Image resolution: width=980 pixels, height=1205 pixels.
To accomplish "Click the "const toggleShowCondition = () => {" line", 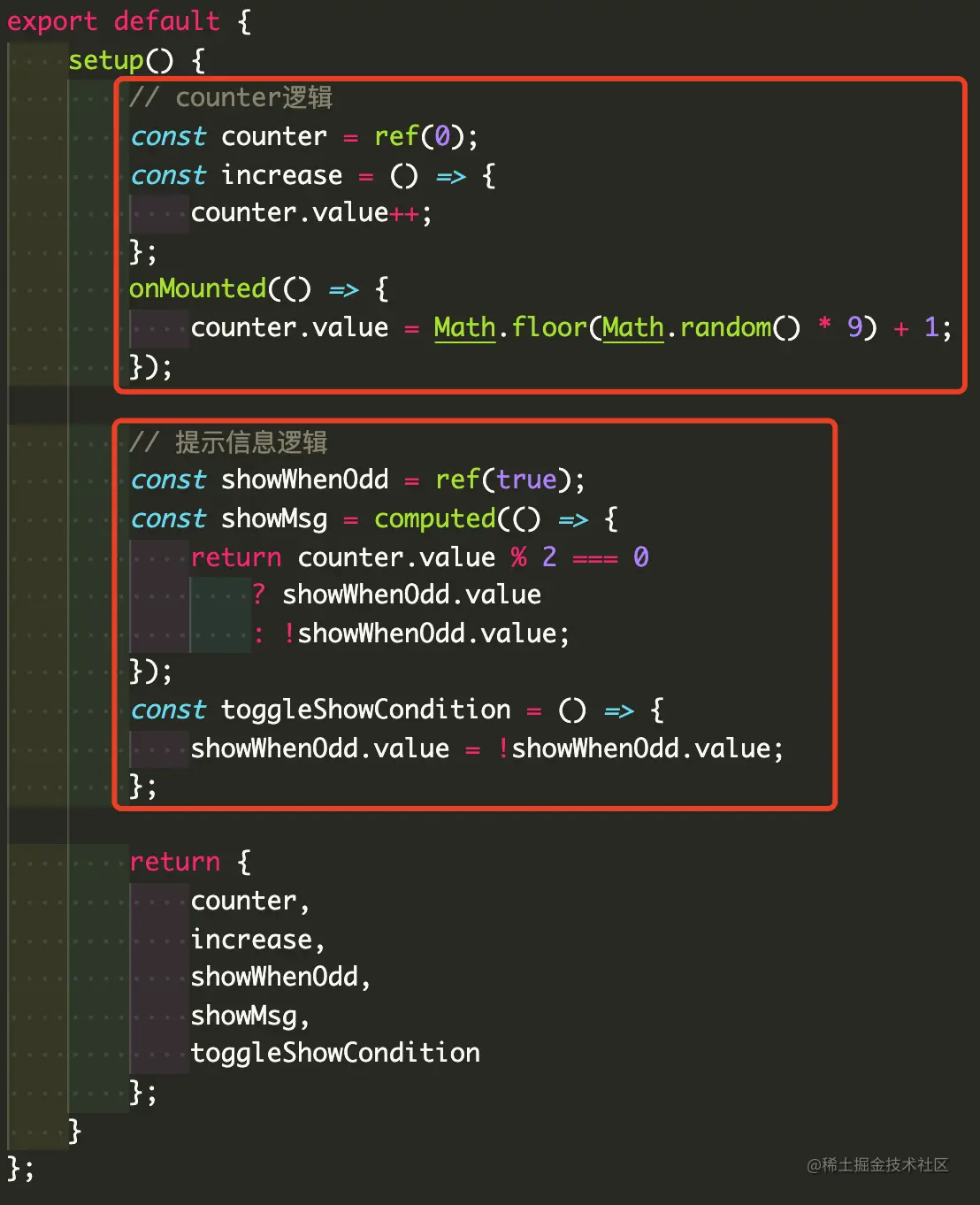I will pyautogui.click(x=398, y=710).
